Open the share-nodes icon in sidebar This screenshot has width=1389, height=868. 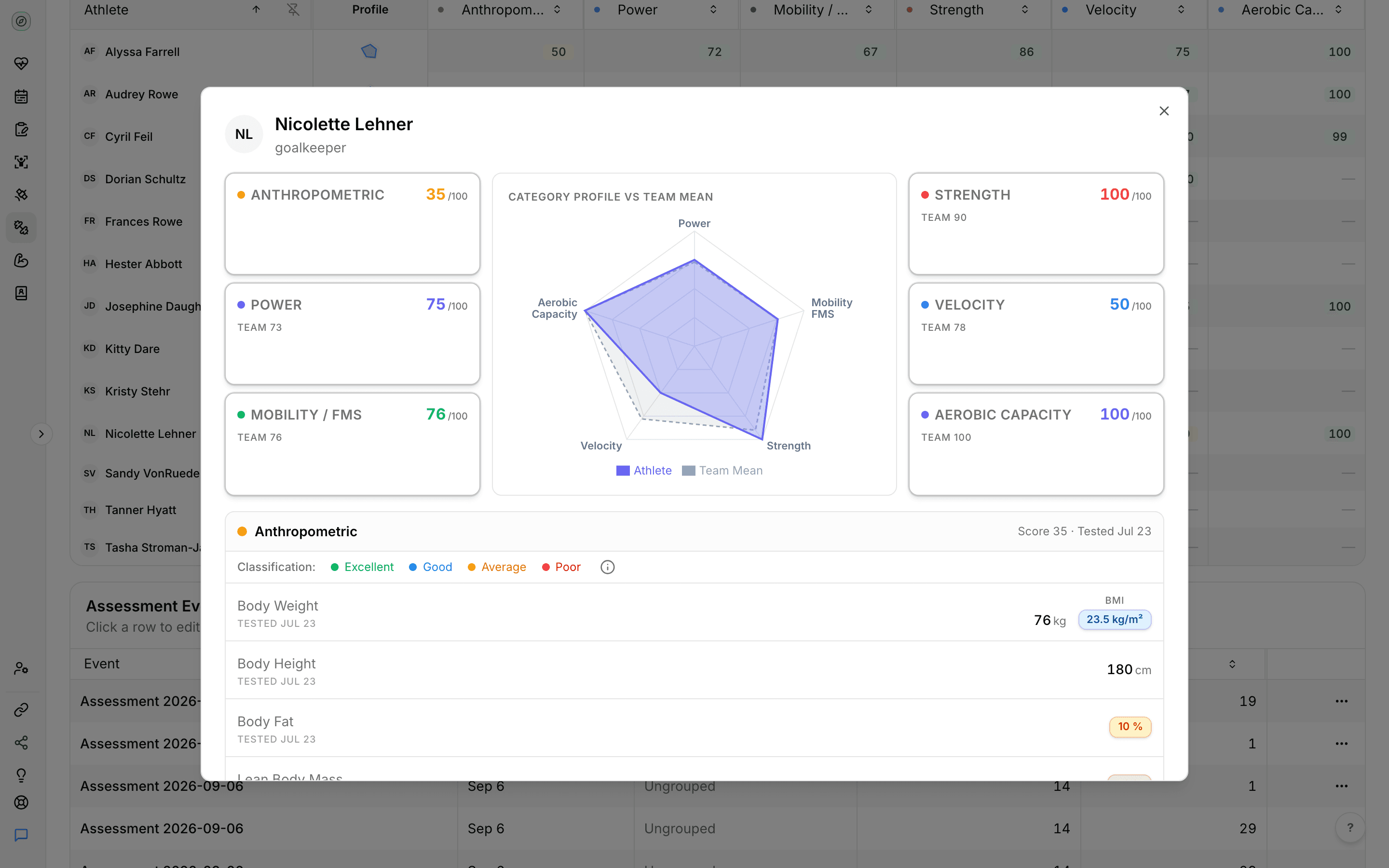point(21,743)
